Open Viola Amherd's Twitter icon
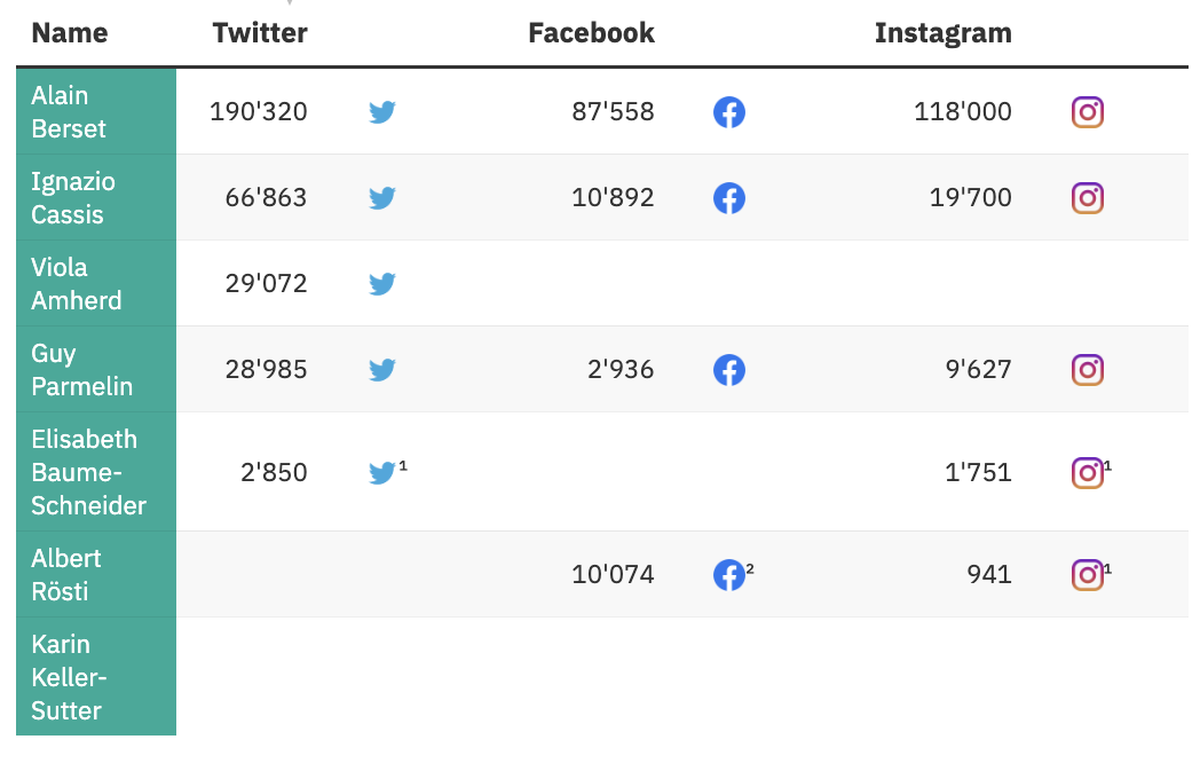Image resolution: width=1200 pixels, height=763 pixels. coord(382,284)
